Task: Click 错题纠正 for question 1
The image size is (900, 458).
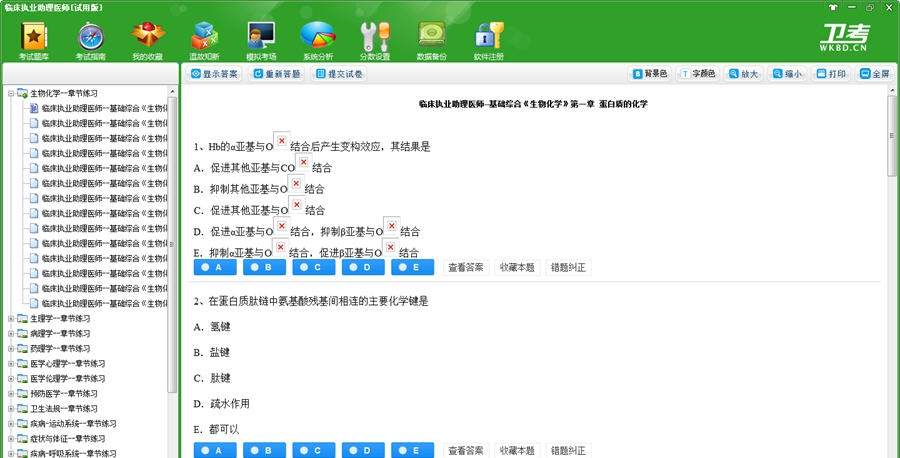Action: pyautogui.click(x=568, y=267)
